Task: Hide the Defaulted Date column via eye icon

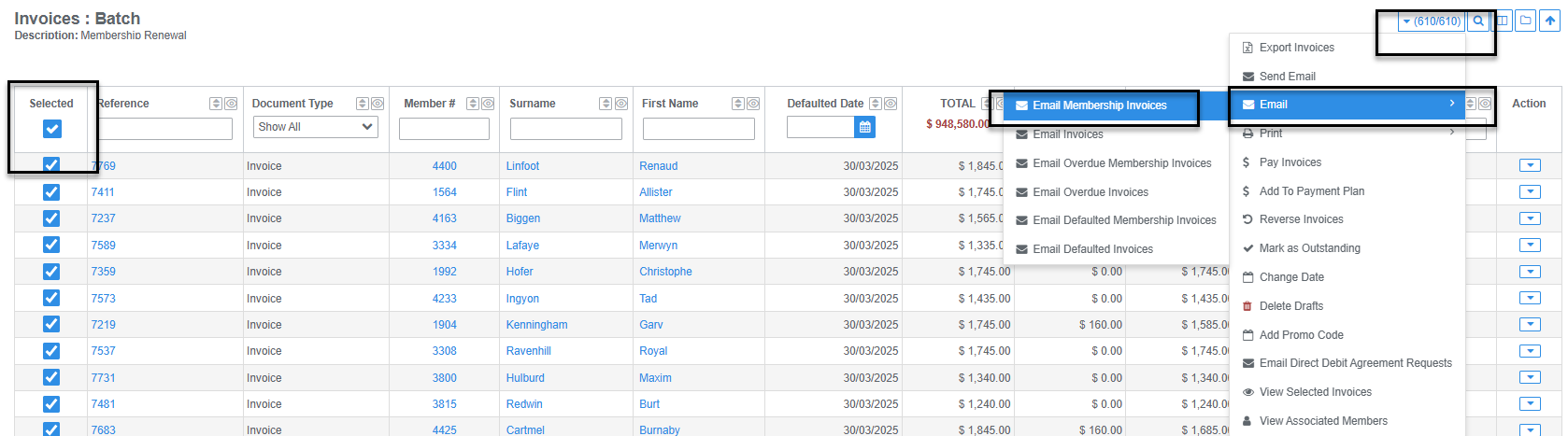Action: 891,104
